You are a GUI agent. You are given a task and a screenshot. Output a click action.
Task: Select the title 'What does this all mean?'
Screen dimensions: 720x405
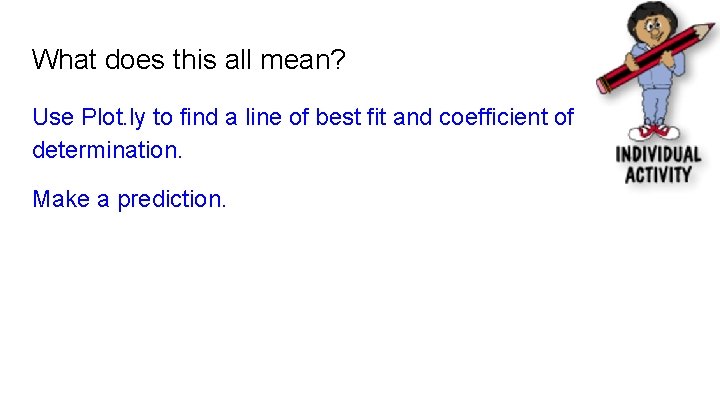189,59
